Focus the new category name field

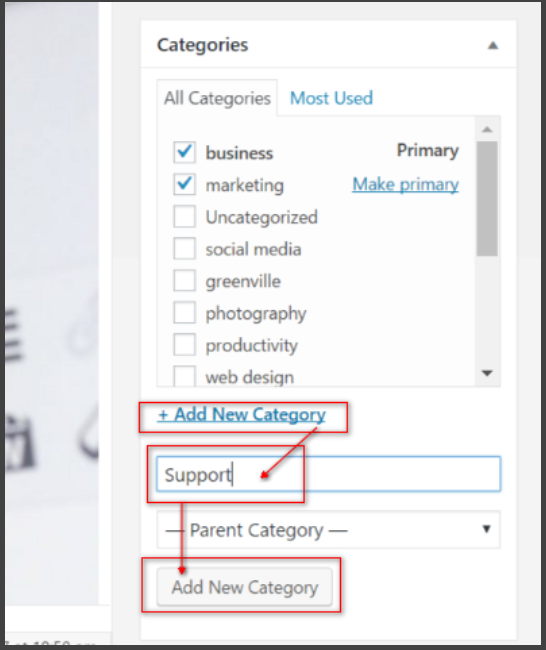[x=328, y=474]
